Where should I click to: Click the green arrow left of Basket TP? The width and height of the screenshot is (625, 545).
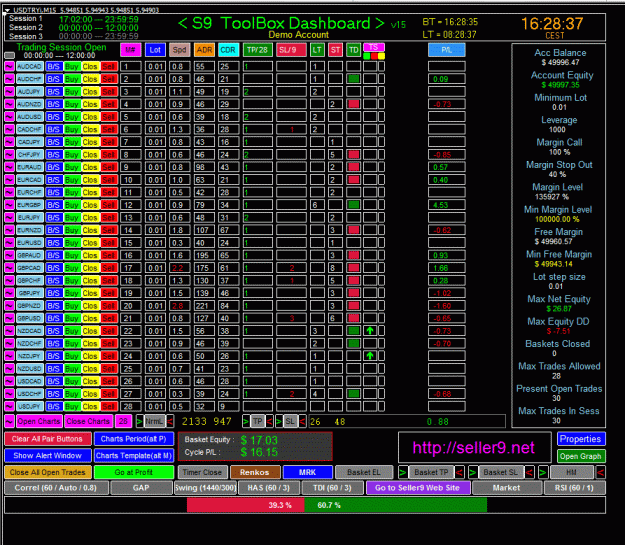403,472
